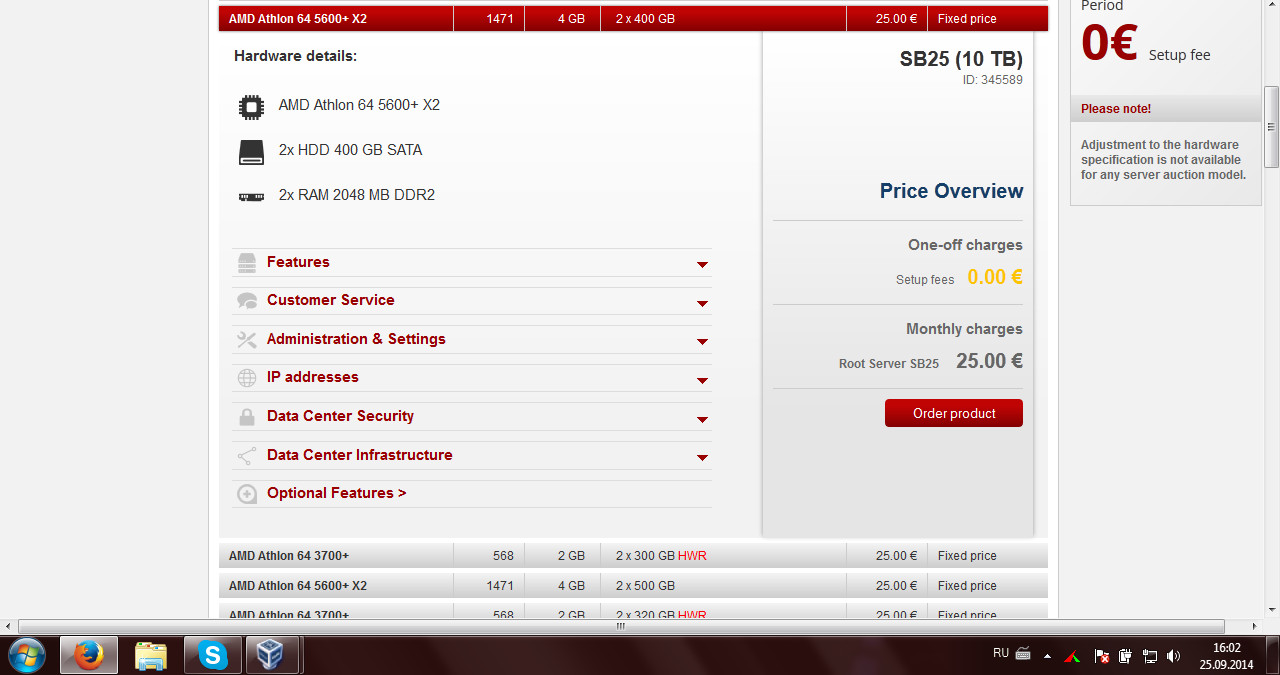Expand the Data Center Security arrow
The height and width of the screenshot is (675, 1280).
tap(702, 419)
